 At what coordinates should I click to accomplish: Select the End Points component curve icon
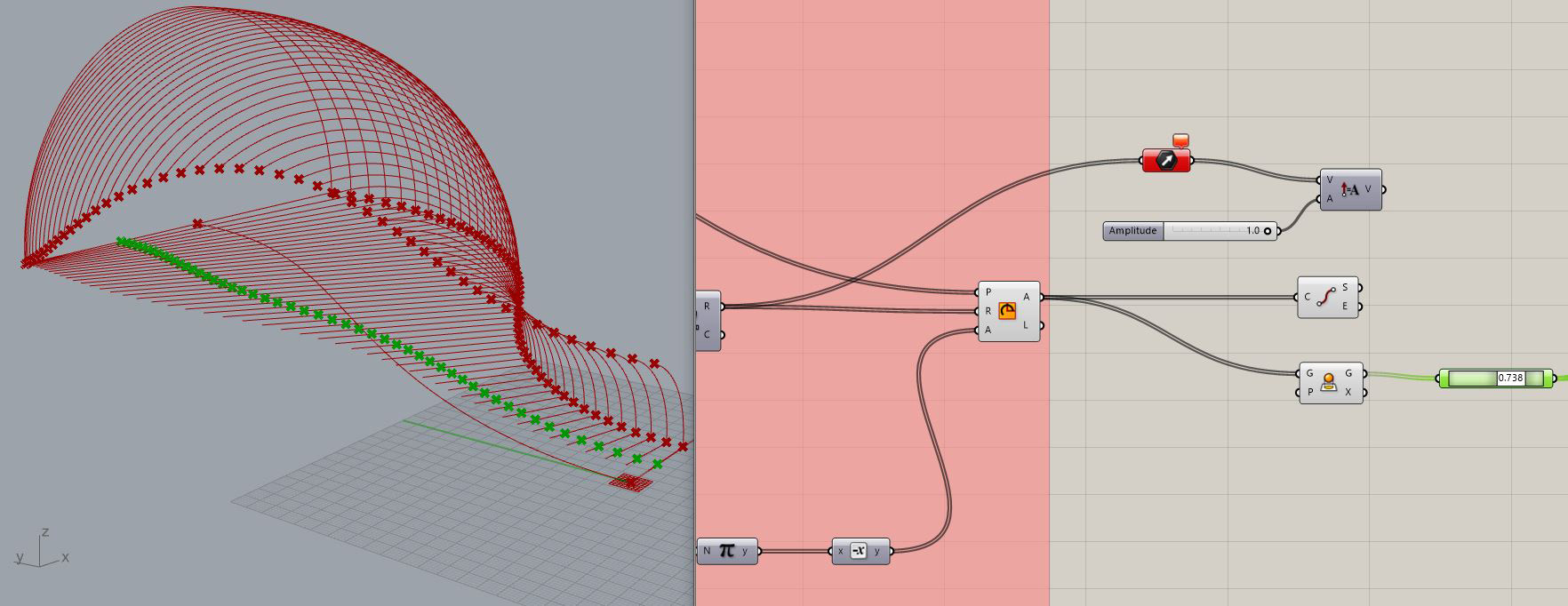(1326, 297)
